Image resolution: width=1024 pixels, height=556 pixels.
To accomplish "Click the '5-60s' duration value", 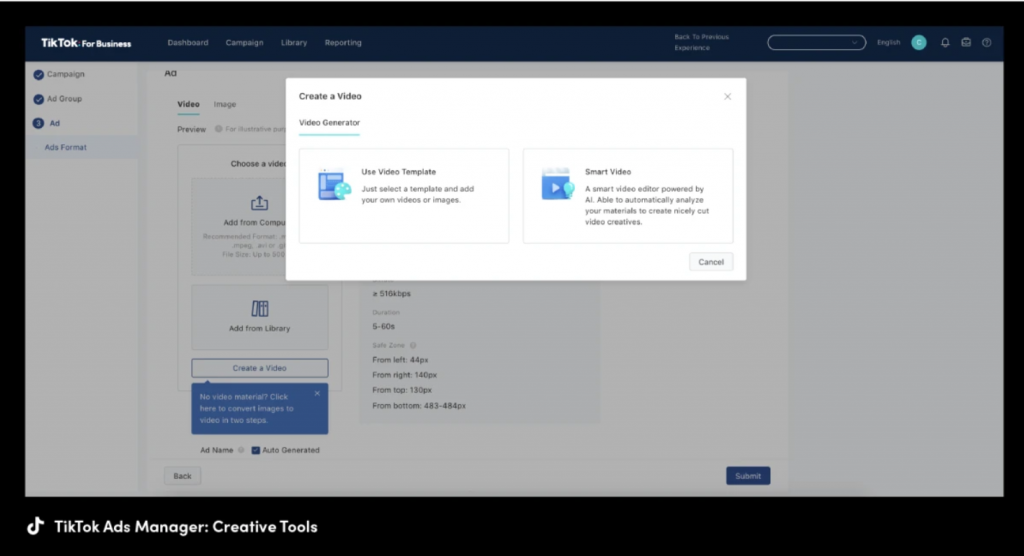I will 383,327.
